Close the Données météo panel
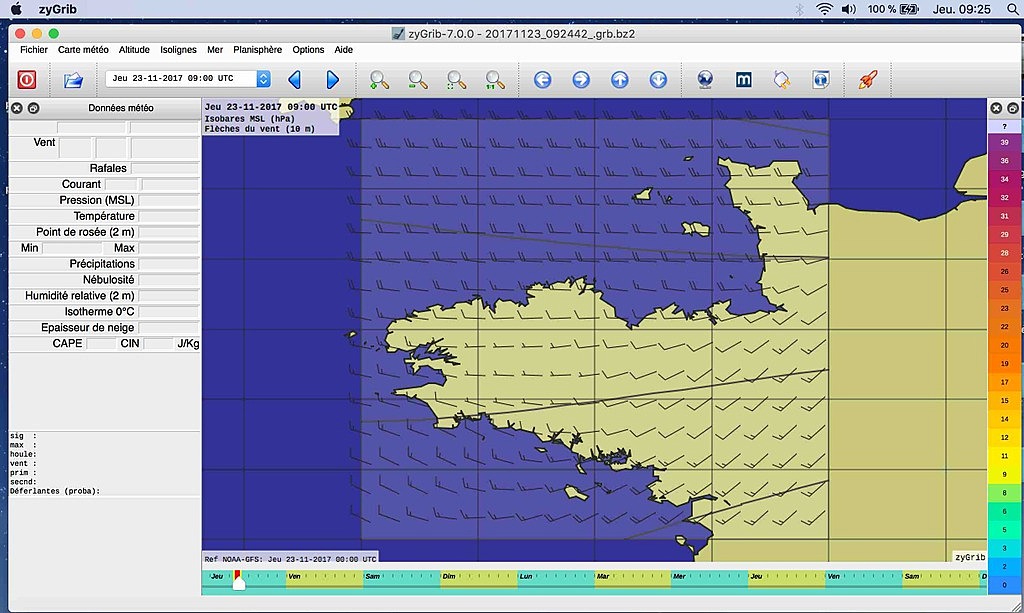Viewport: 1024px width, 613px height. (16, 108)
